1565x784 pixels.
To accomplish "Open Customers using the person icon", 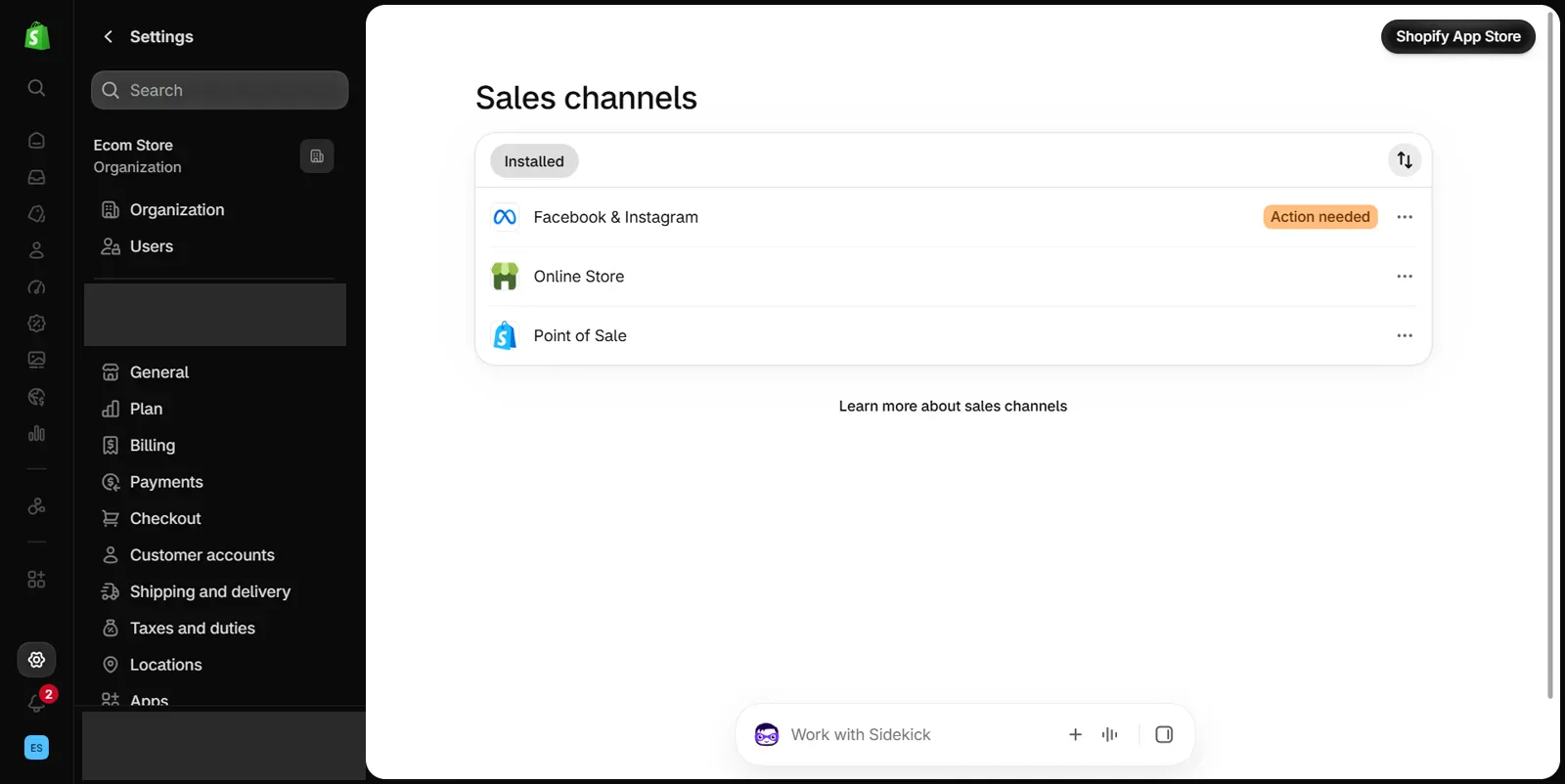I will point(37,250).
